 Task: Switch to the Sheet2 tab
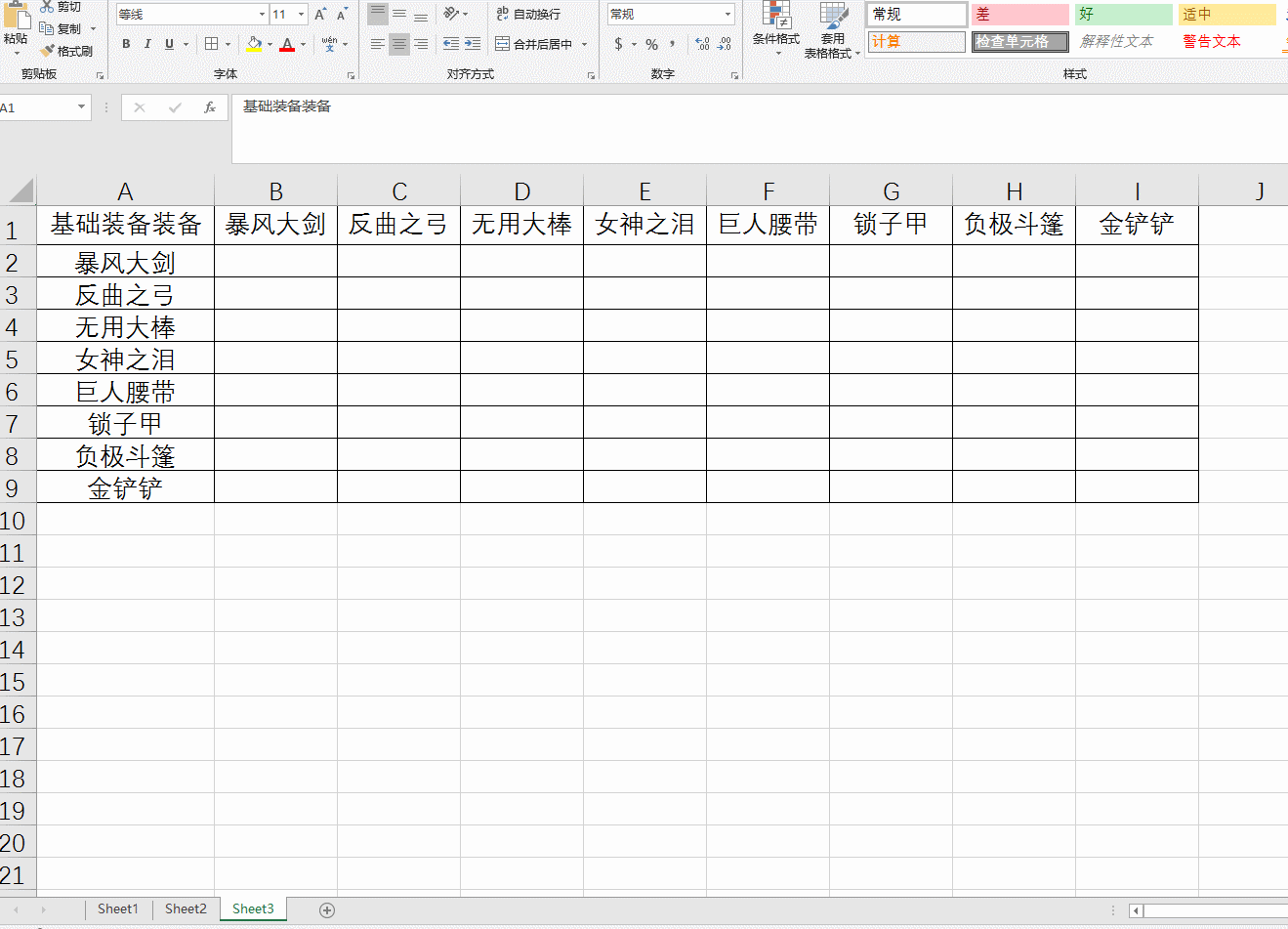(x=186, y=908)
